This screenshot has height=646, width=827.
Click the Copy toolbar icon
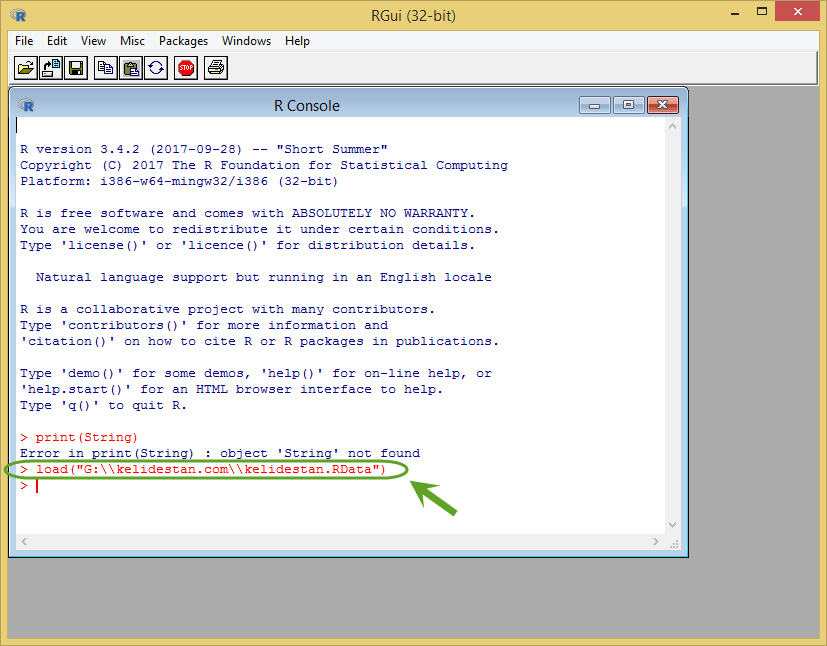105,68
